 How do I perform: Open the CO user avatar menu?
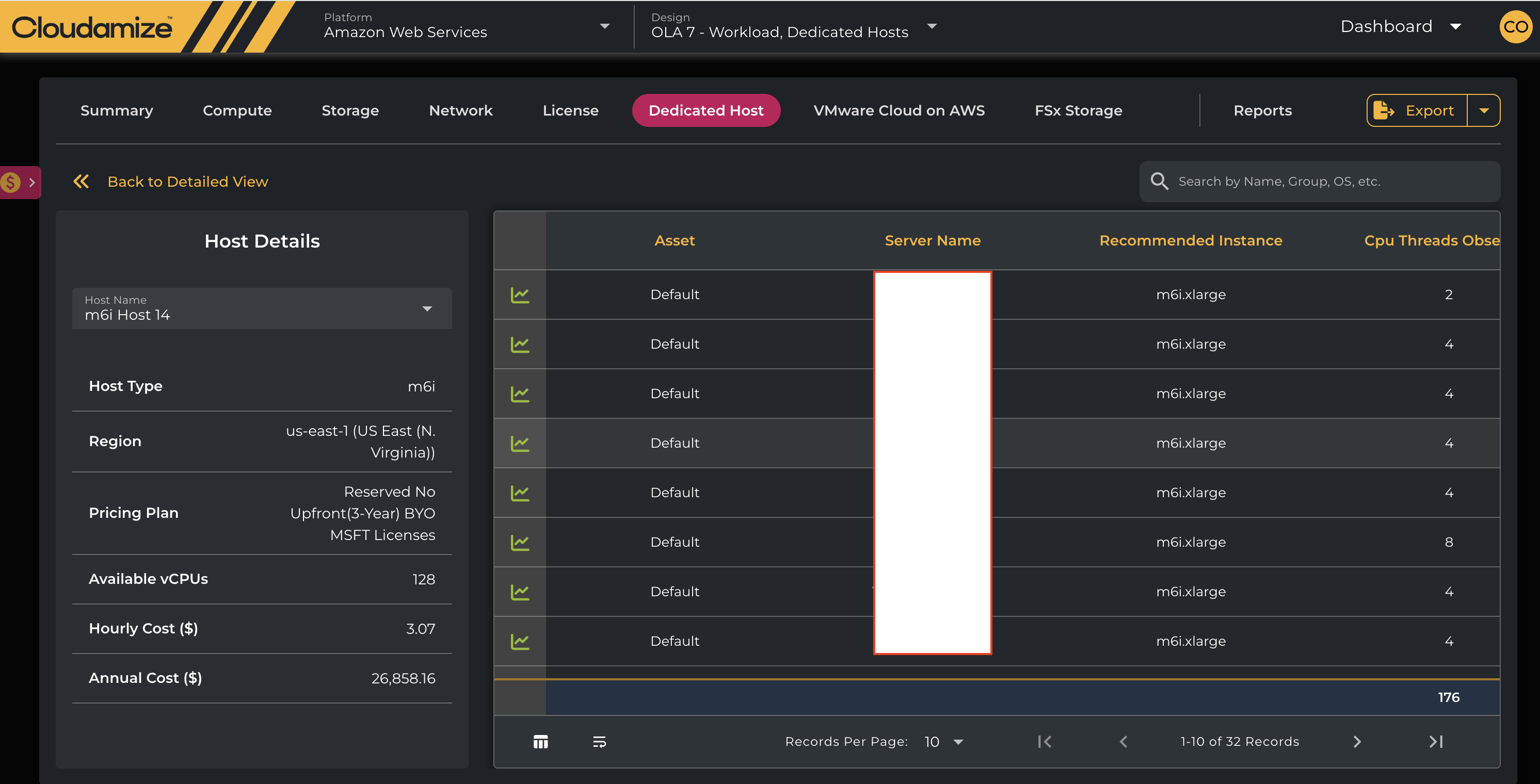(x=1516, y=27)
